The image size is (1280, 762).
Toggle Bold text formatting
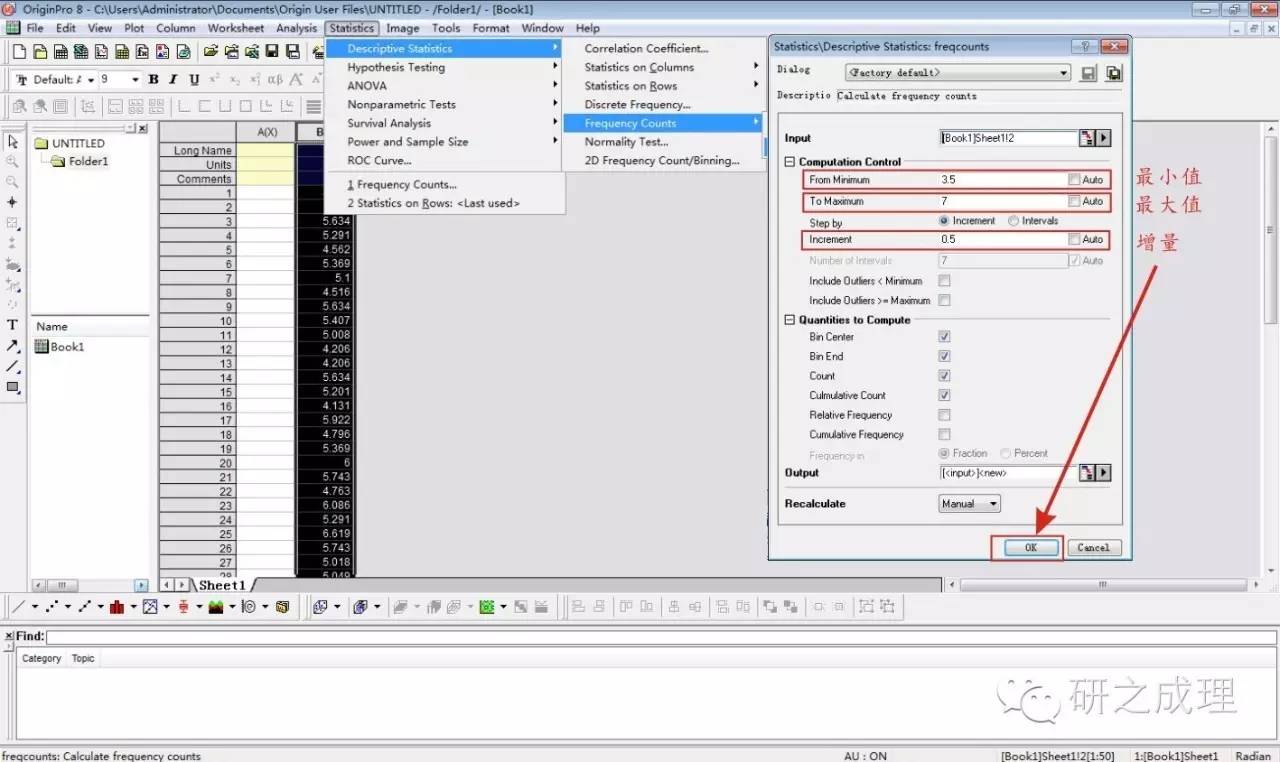(x=153, y=80)
